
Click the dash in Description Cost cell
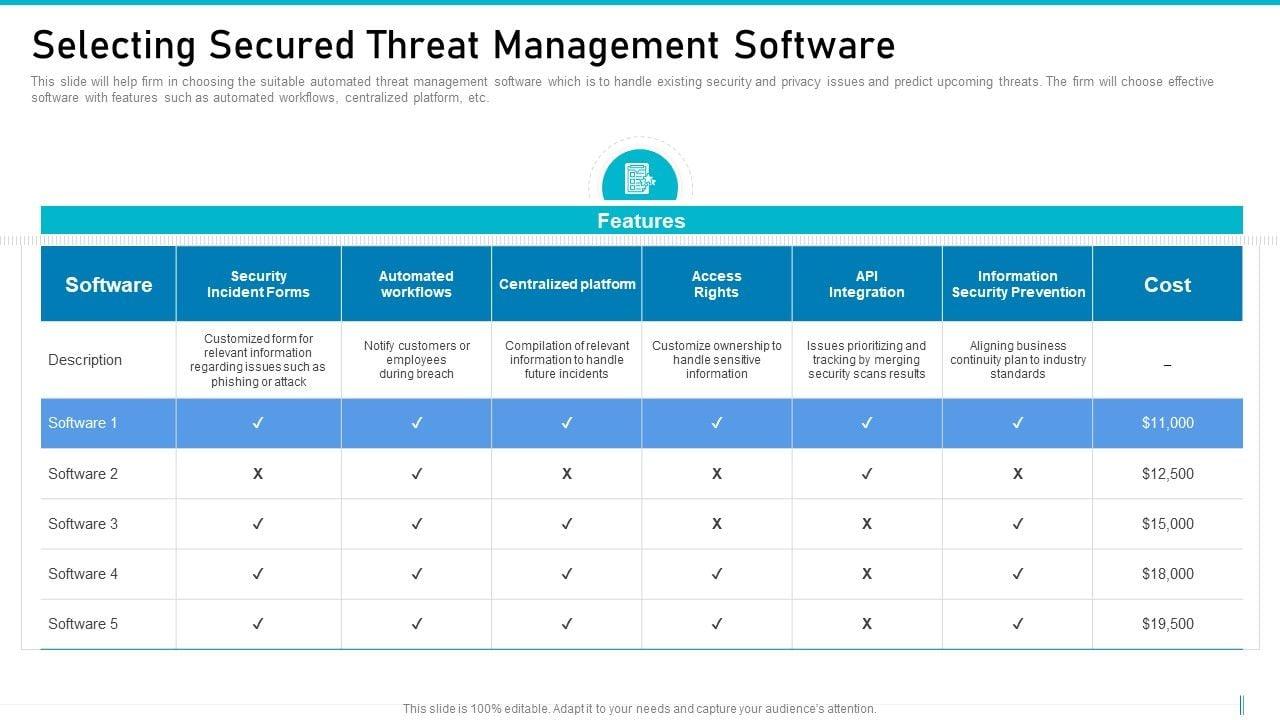(1168, 366)
